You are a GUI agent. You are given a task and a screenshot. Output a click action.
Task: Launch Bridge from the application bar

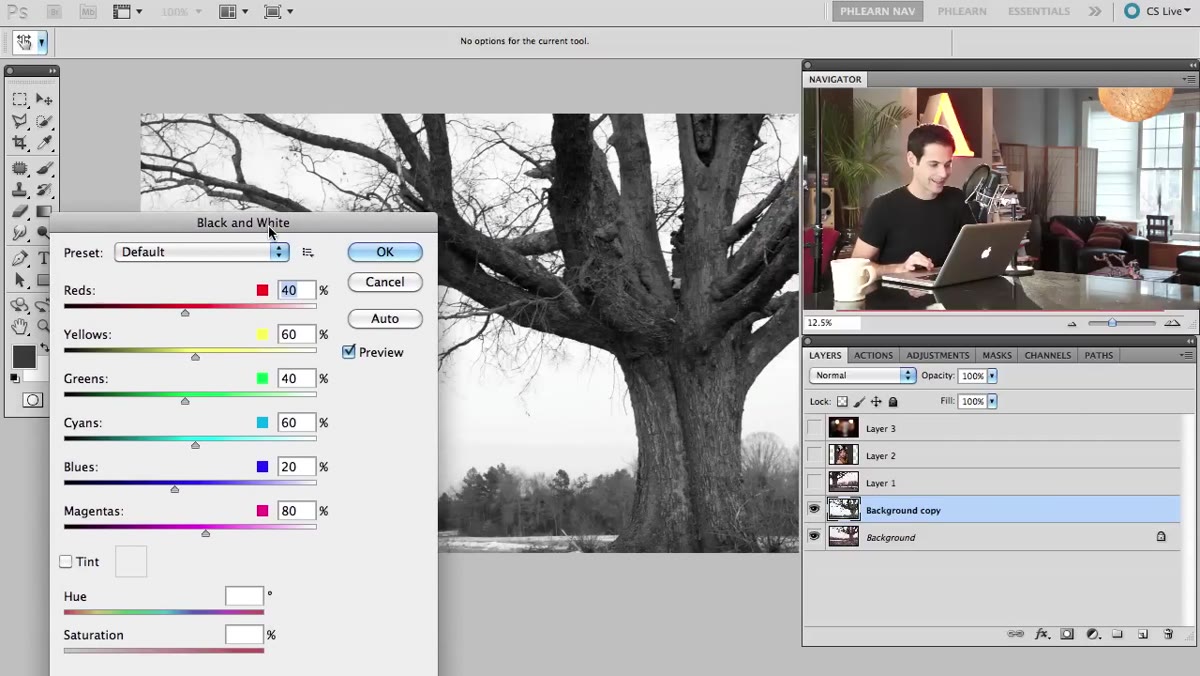54,12
